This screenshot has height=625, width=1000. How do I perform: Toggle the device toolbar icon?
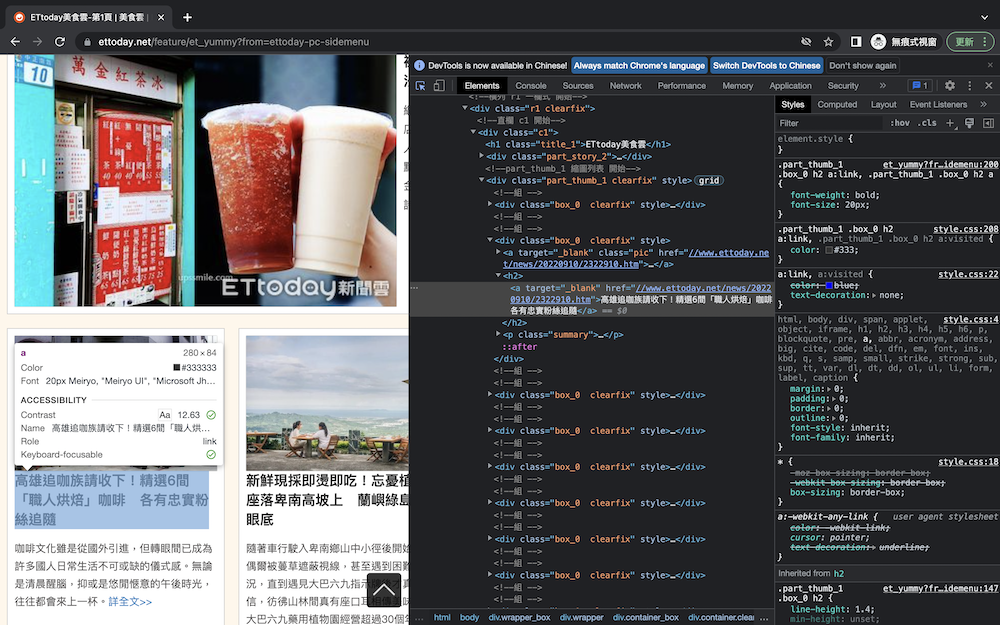pos(439,85)
